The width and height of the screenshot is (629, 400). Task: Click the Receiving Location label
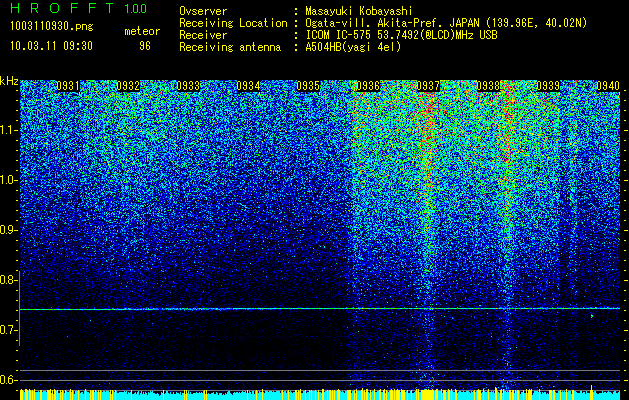pyautogui.click(x=233, y=23)
